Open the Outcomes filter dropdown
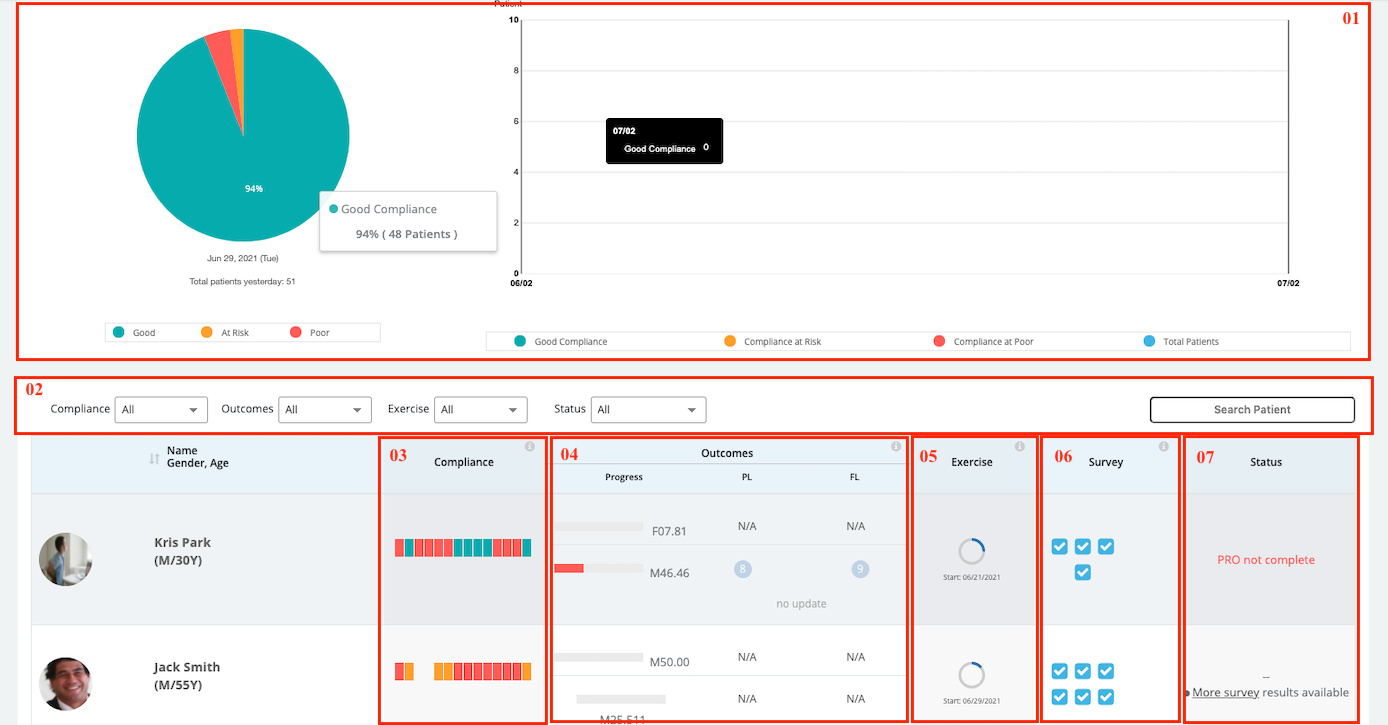This screenshot has width=1388, height=725. [325, 409]
